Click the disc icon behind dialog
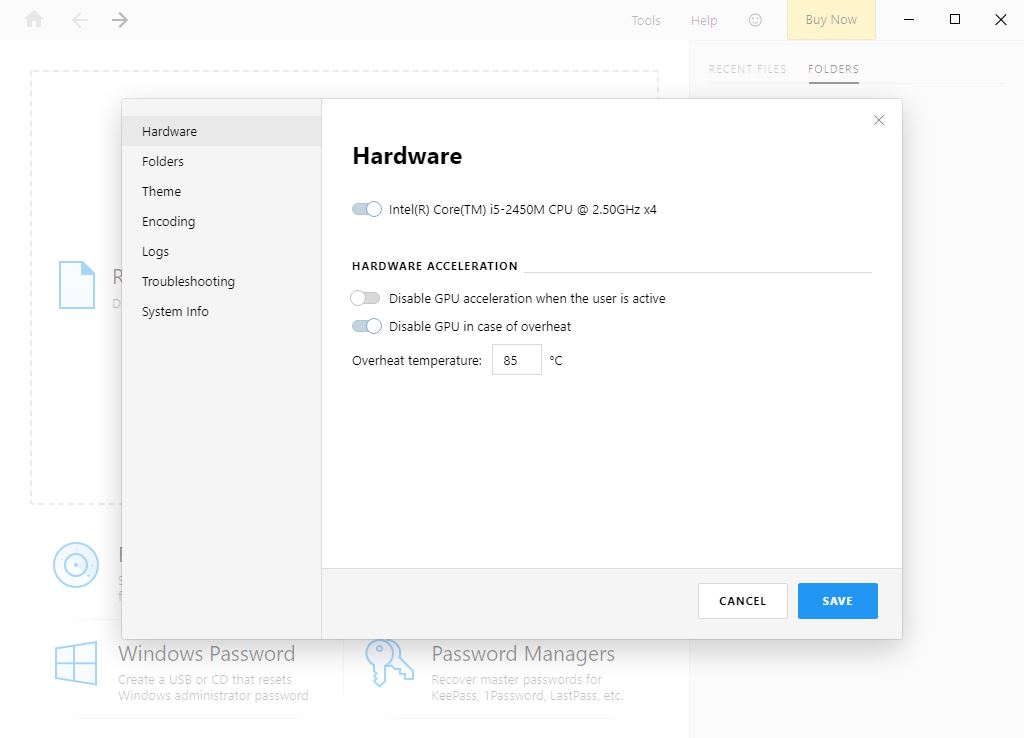The image size is (1024, 738). (x=76, y=565)
